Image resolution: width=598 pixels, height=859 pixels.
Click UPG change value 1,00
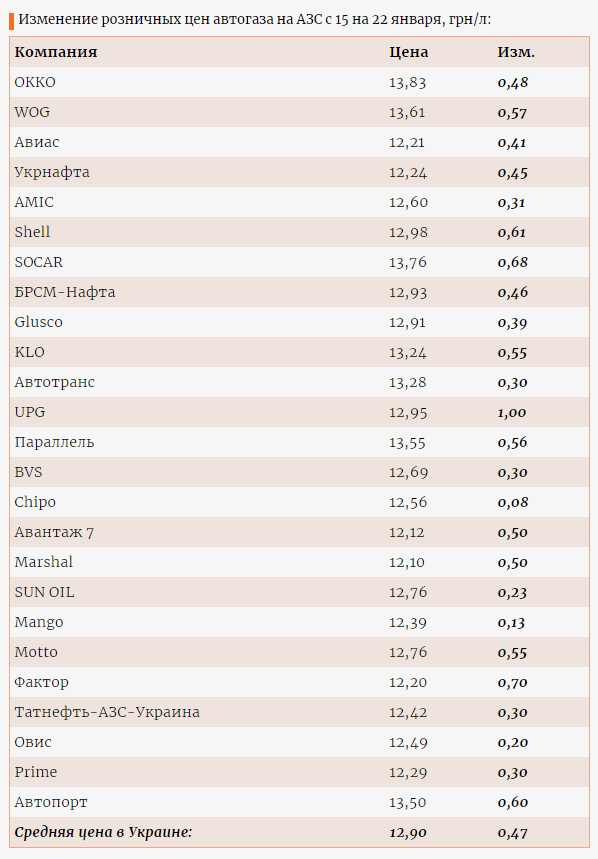coord(511,413)
